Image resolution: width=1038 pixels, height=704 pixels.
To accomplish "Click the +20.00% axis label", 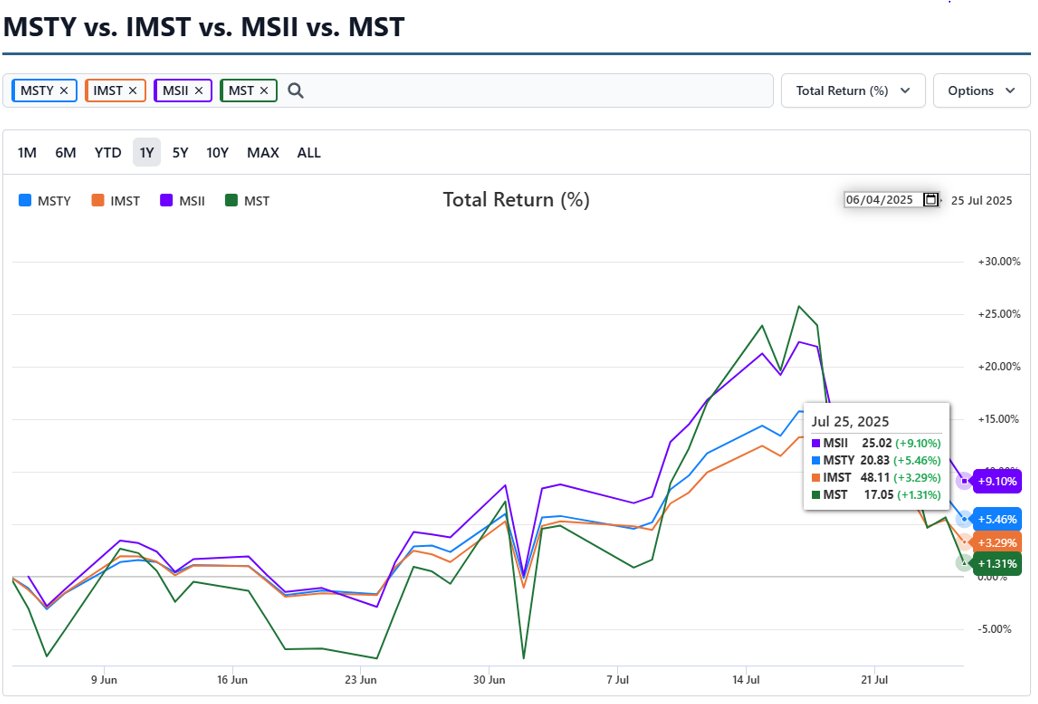I will click(x=999, y=366).
